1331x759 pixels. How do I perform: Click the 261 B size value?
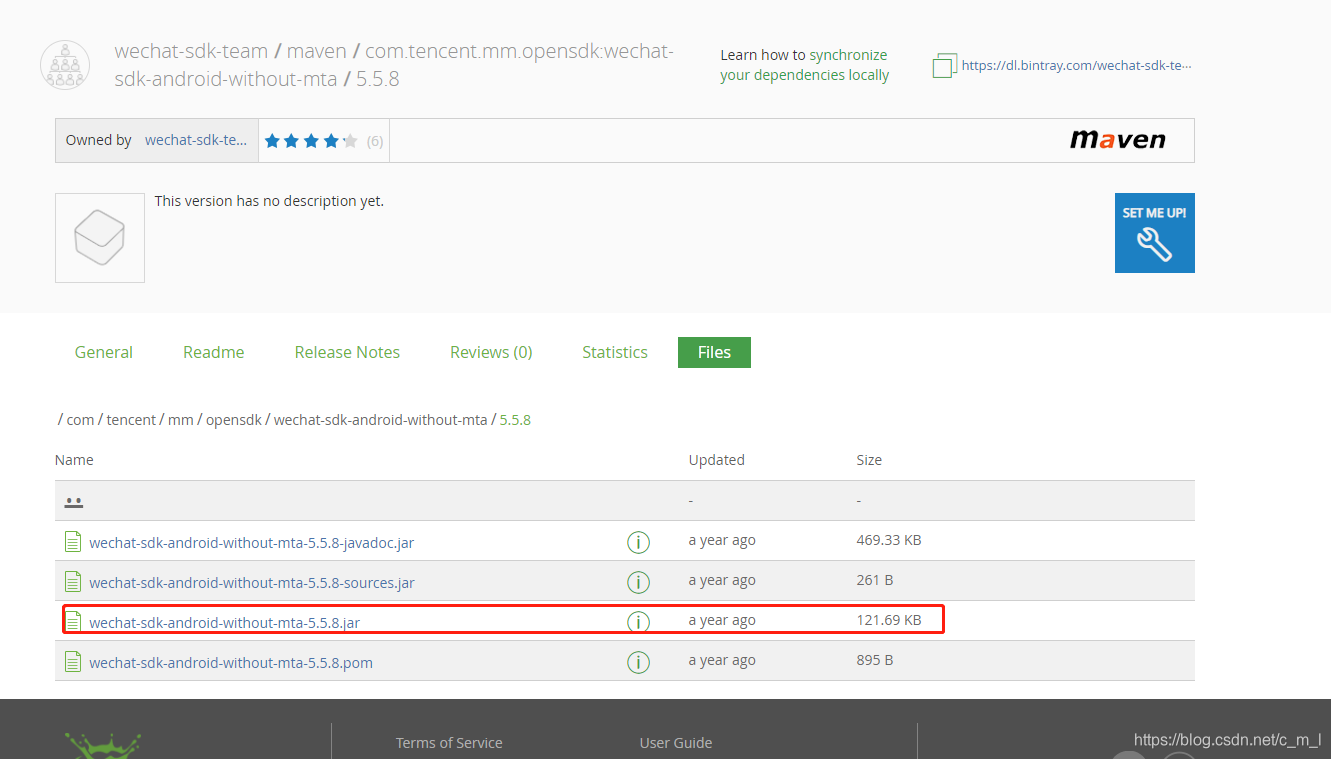(875, 580)
